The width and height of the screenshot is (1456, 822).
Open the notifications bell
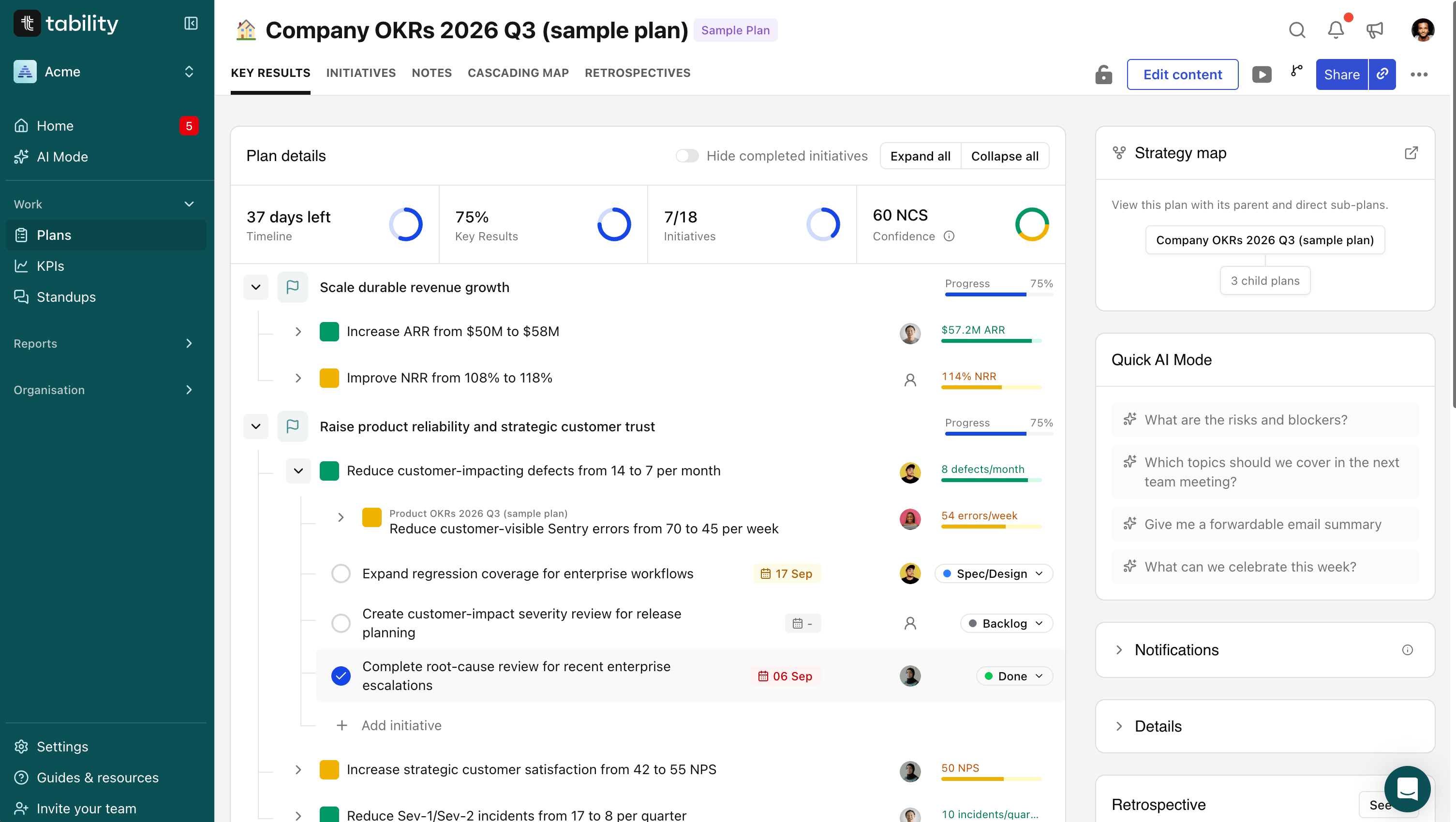point(1336,30)
